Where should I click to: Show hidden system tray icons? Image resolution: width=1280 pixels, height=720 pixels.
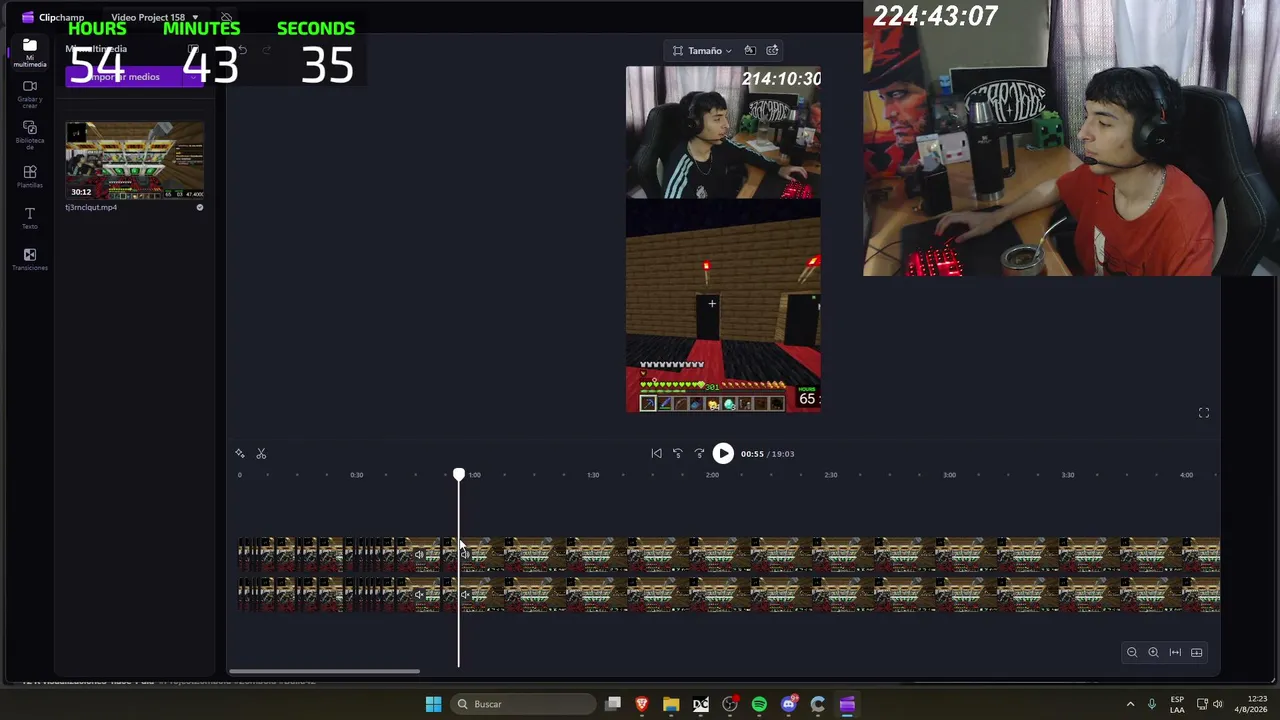tap(1130, 704)
